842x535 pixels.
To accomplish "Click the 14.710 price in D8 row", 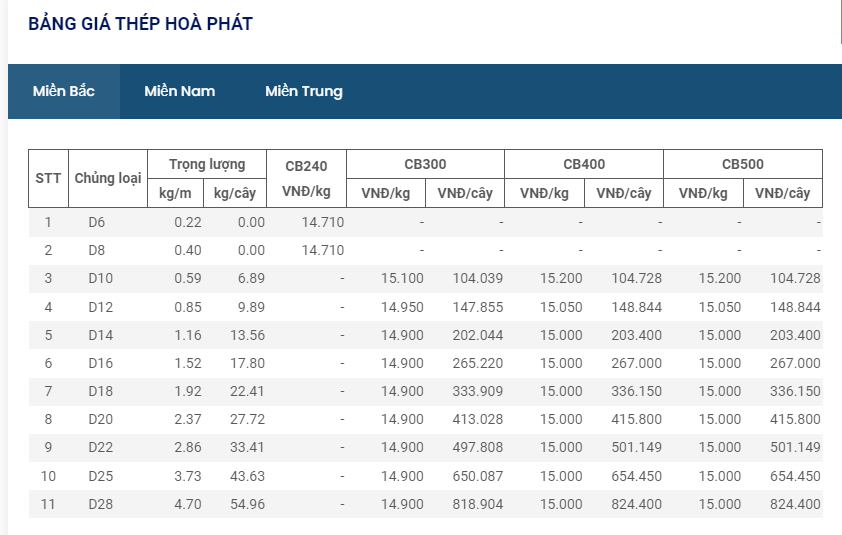I will (323, 250).
